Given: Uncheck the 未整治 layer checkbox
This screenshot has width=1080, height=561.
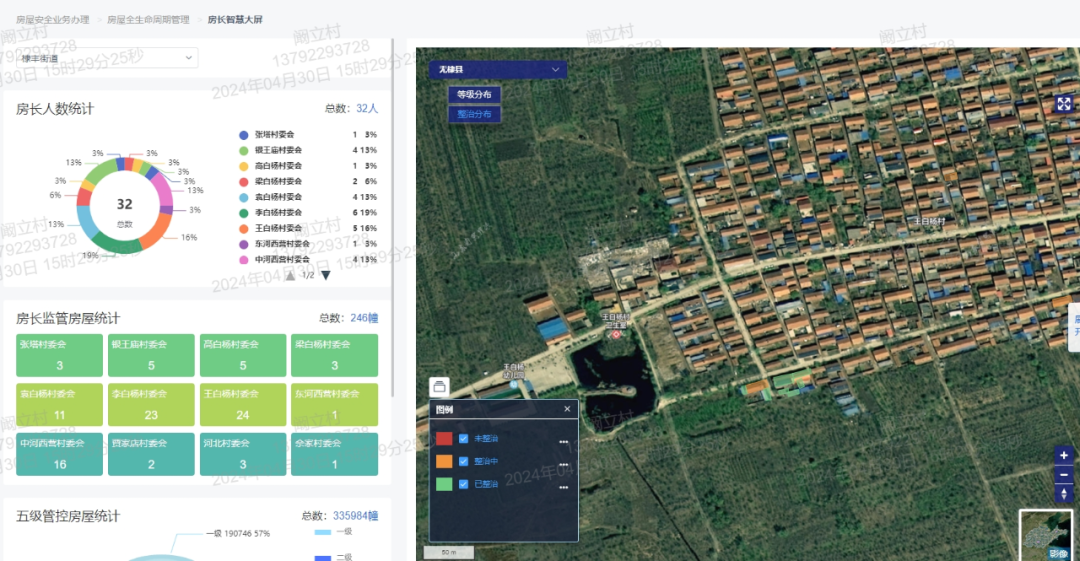Looking at the screenshot, I should (464, 438).
